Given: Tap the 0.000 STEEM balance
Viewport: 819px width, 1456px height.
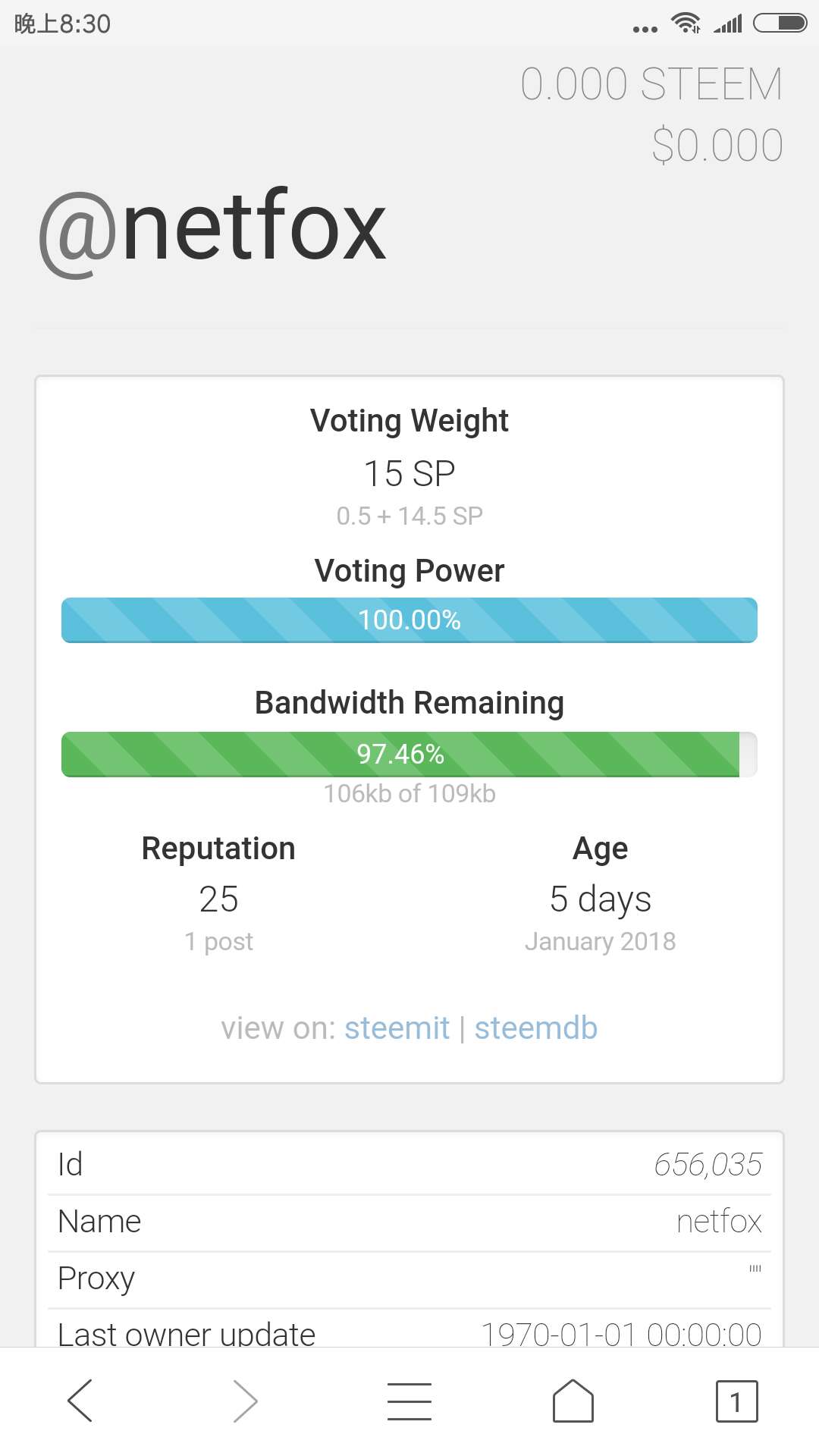Looking at the screenshot, I should point(651,83).
